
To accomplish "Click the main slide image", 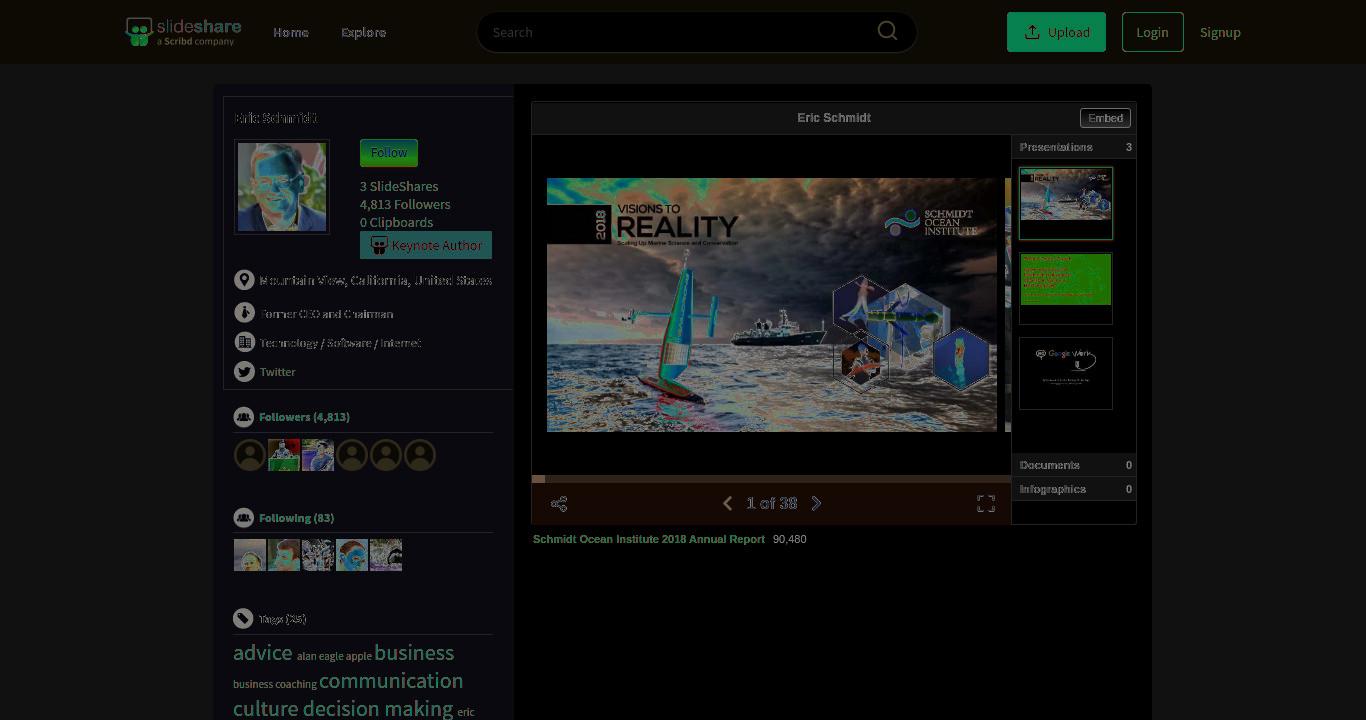I will click(x=772, y=305).
